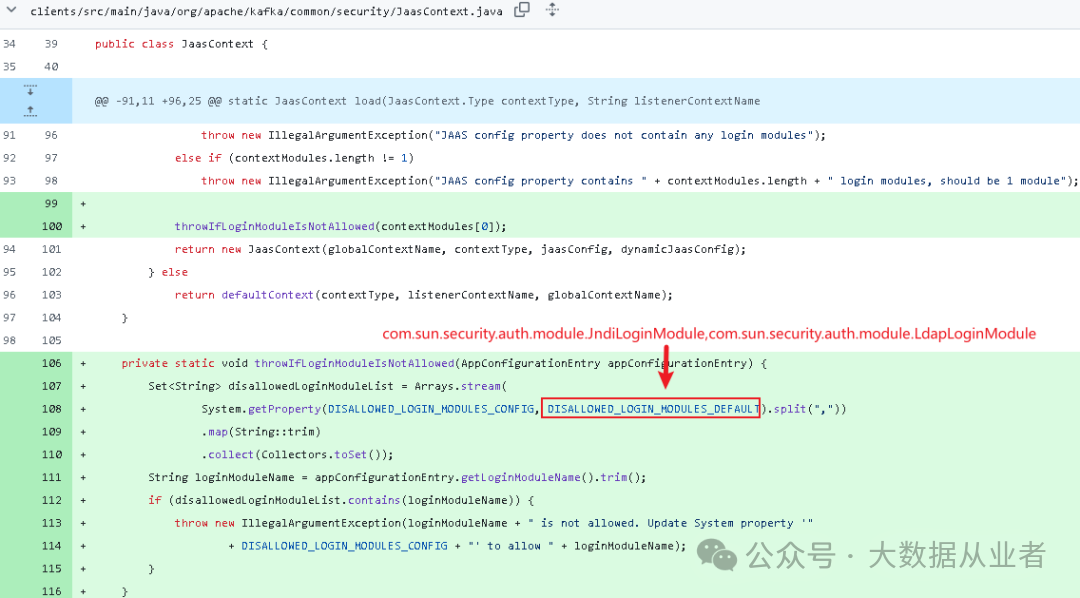Click 'DISALLOWED_LOGIN_MODULES_CONFIG' on line 114
Screen dimensions: 1080x598
click(344, 545)
